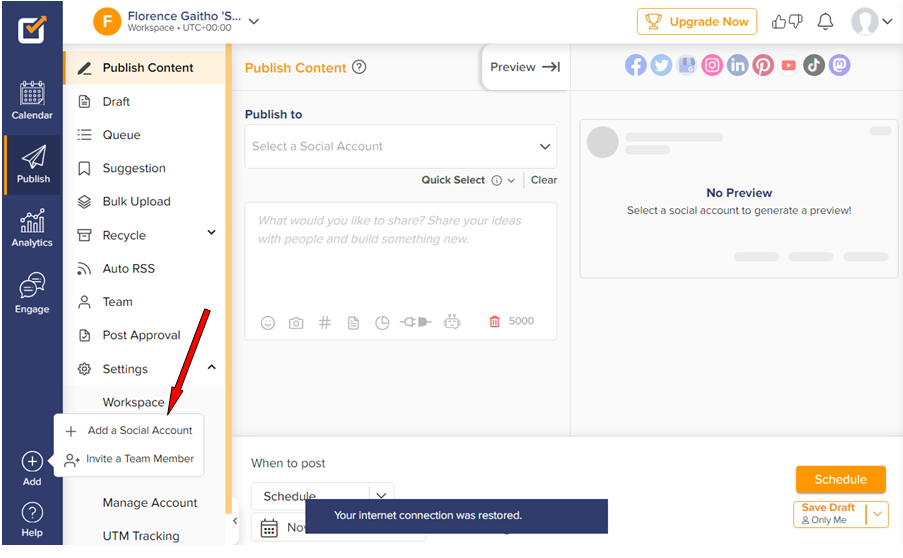This screenshot has width=903, height=558.
Task: Open the Engage section in the sidebar
Action: click(32, 293)
